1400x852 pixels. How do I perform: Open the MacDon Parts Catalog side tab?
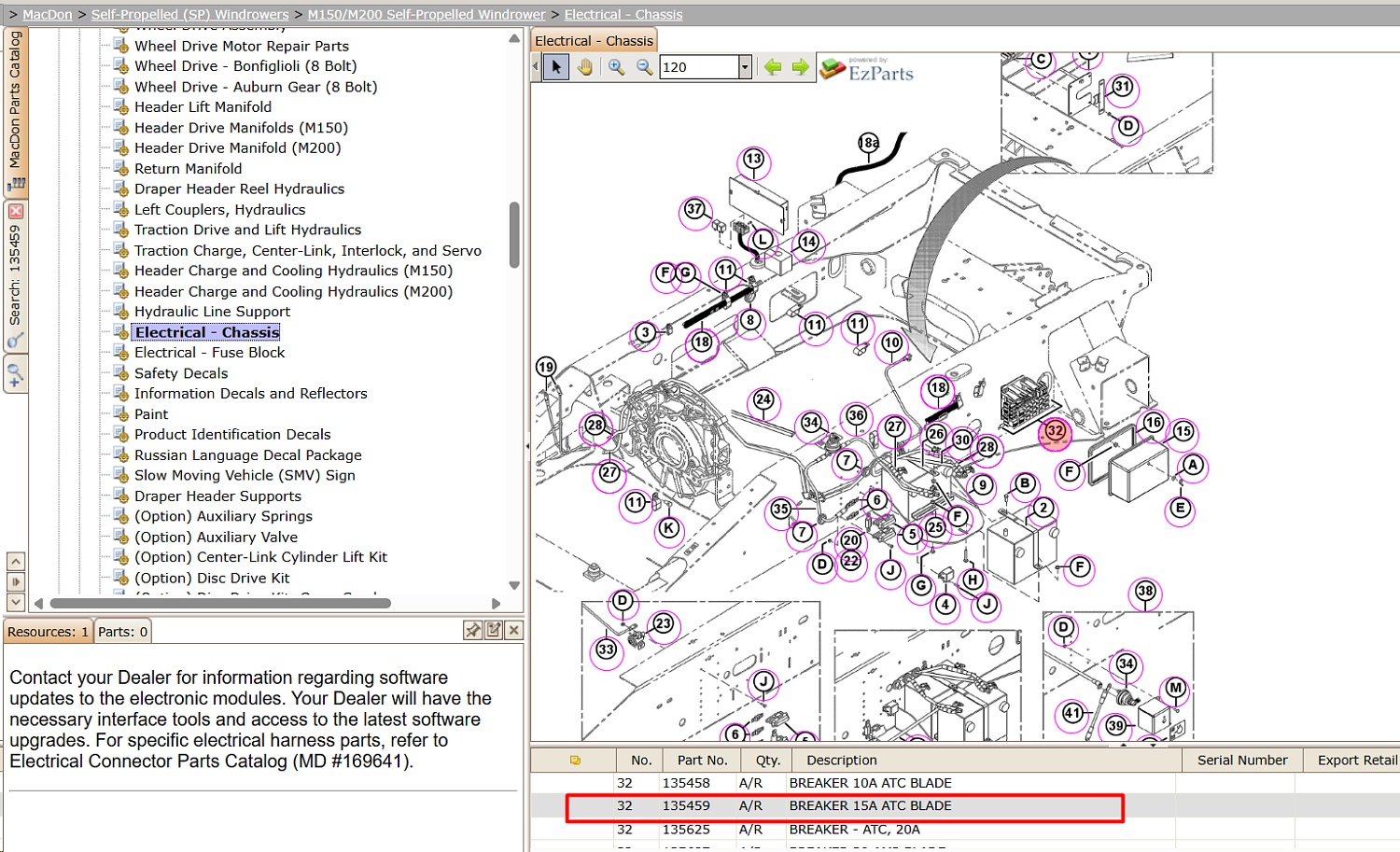pos(16,110)
